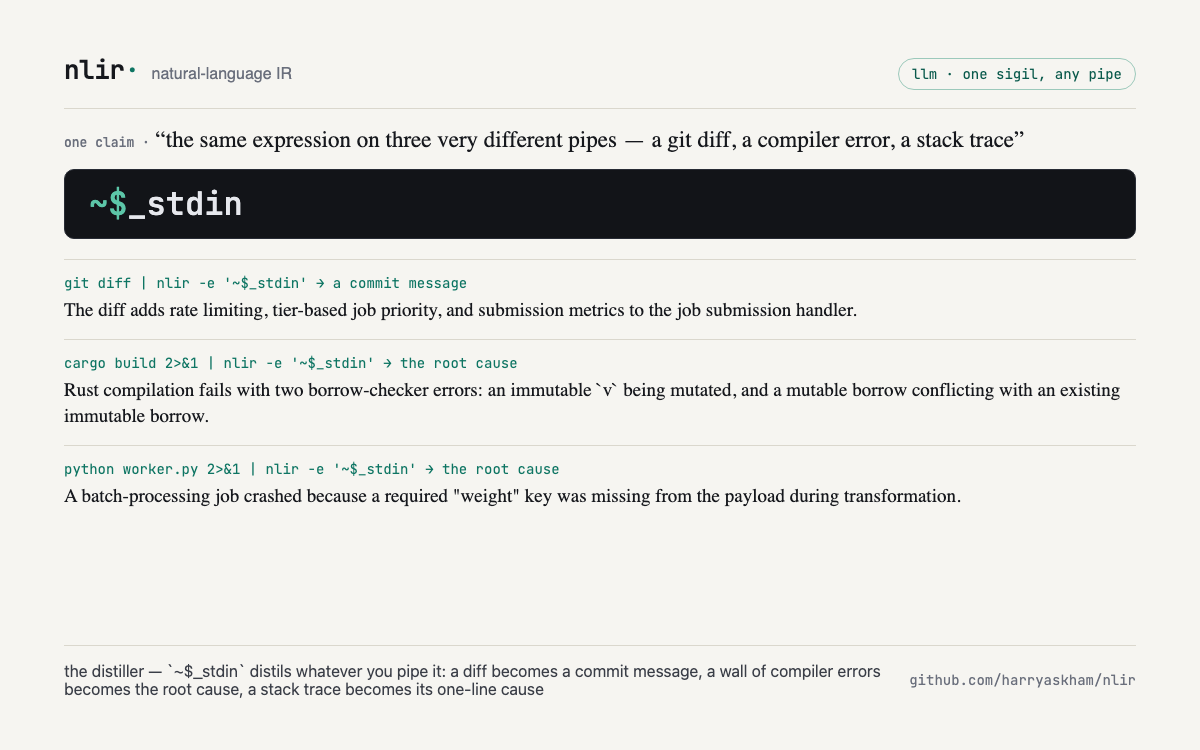1200x750 pixels.
Task: Click the rate limiting diff summary sentence
Action: coord(460,310)
